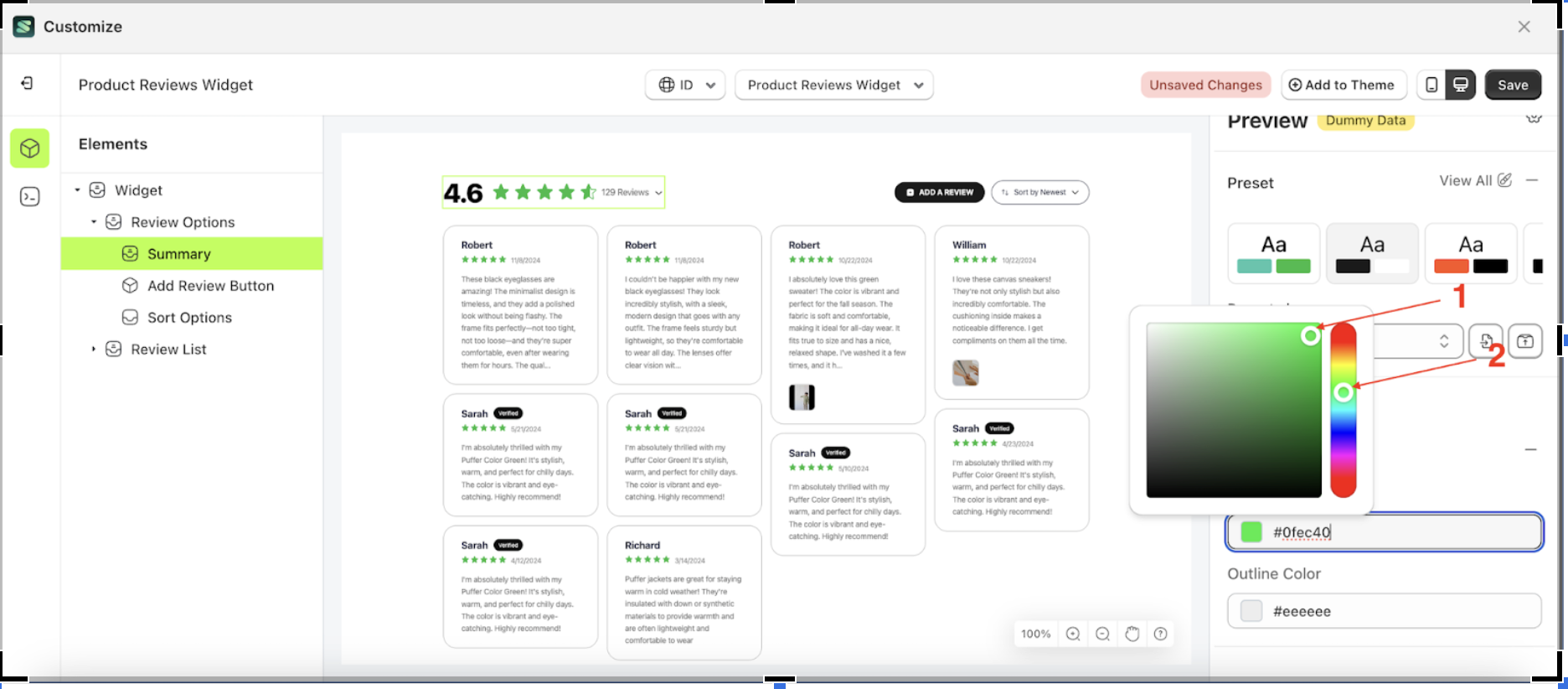Switch to desktop preview icon
The height and width of the screenshot is (689, 1568).
(x=1460, y=85)
